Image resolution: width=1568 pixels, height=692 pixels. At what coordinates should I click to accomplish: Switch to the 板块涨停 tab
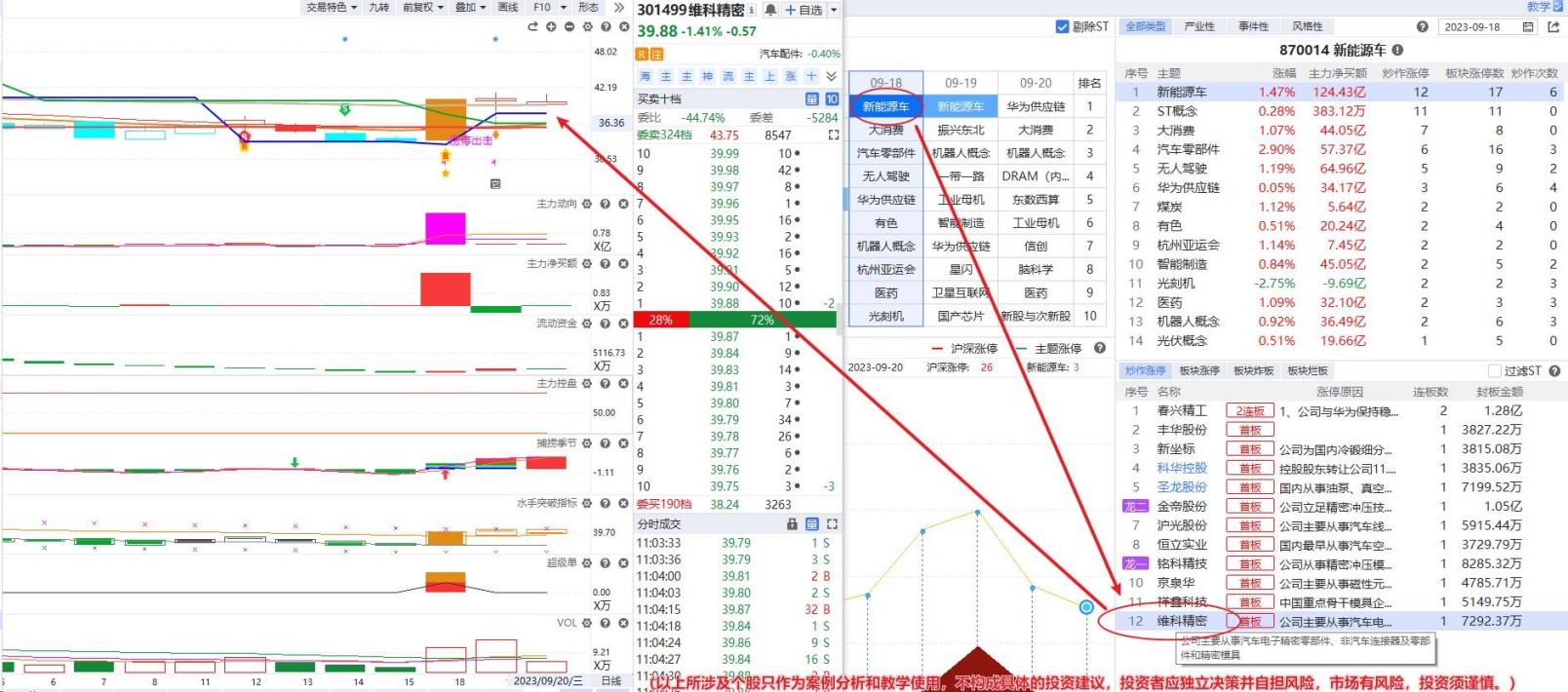click(x=1199, y=371)
